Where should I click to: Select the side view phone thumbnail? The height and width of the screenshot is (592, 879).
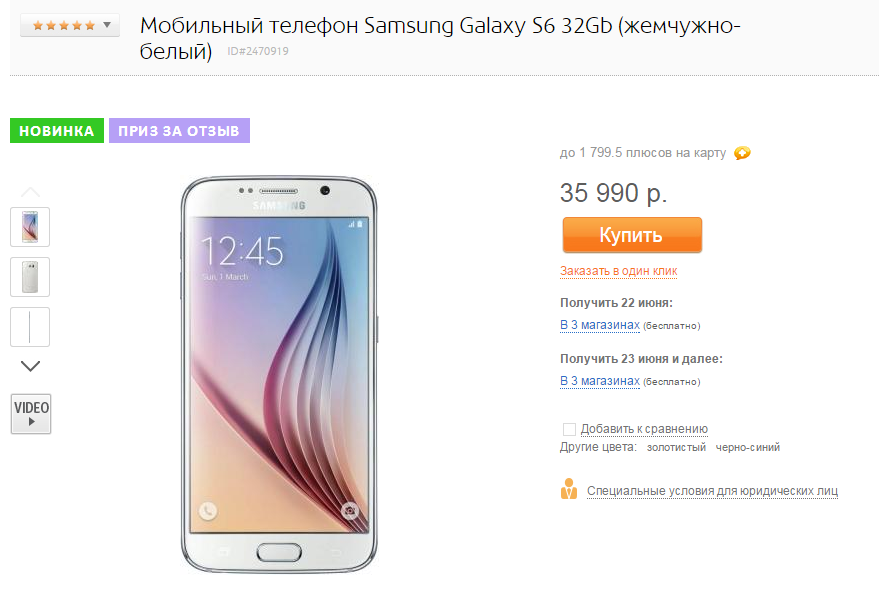[30, 327]
